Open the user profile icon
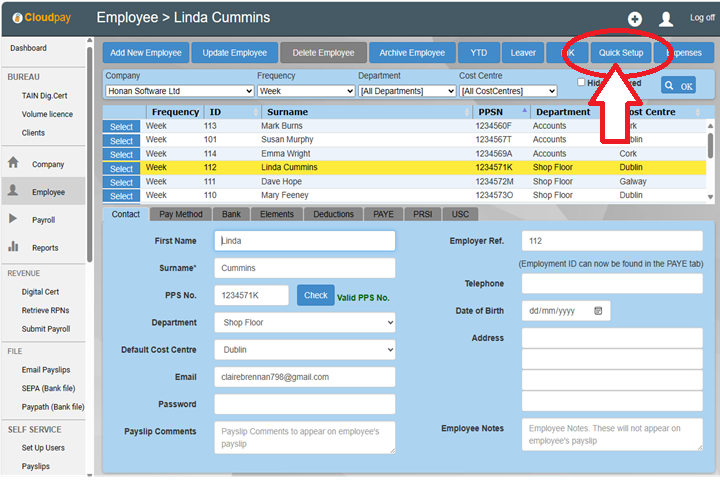 pos(665,19)
